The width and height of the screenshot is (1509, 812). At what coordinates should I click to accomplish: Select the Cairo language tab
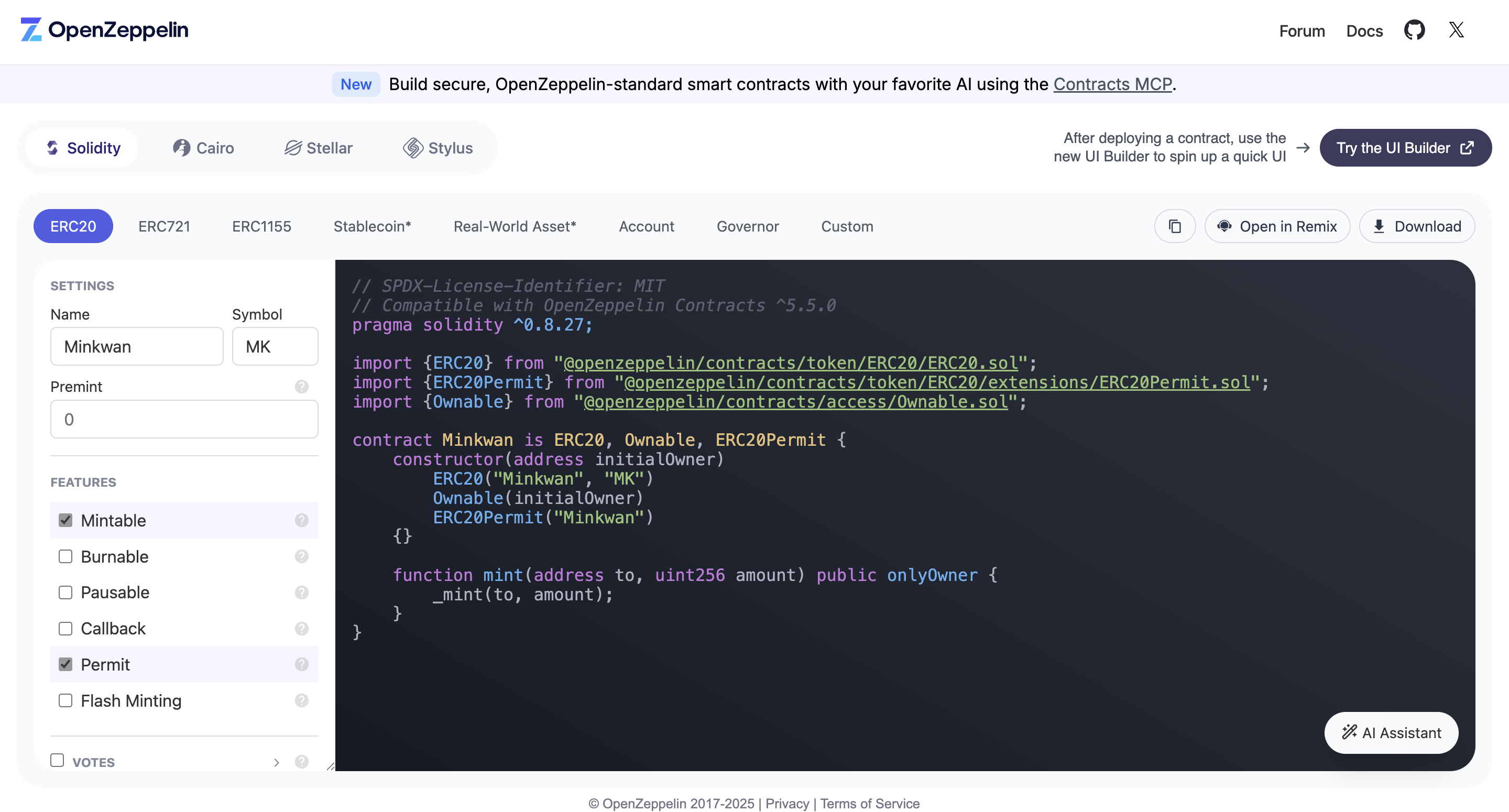point(203,148)
